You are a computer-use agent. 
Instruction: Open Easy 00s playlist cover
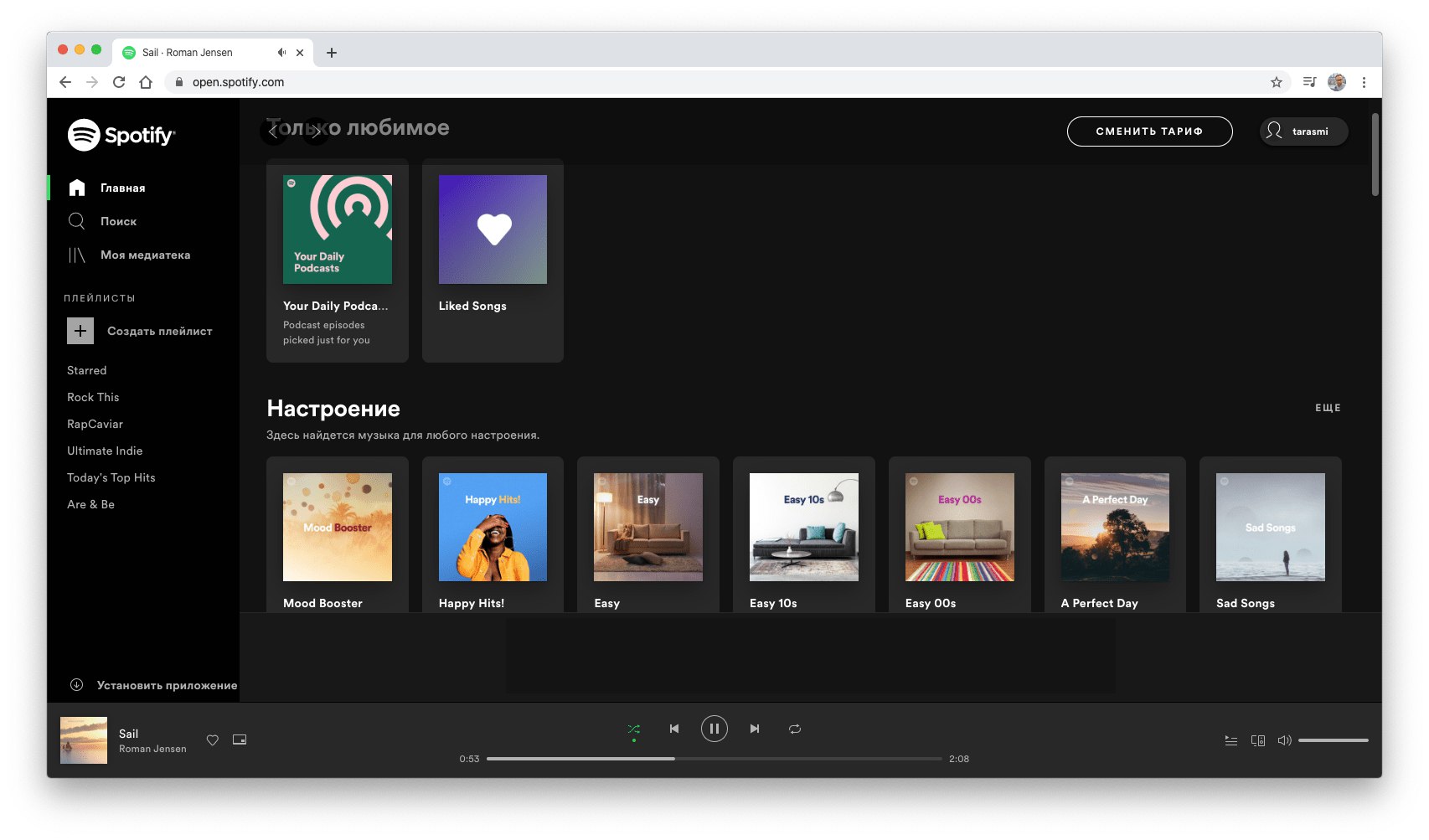click(960, 527)
